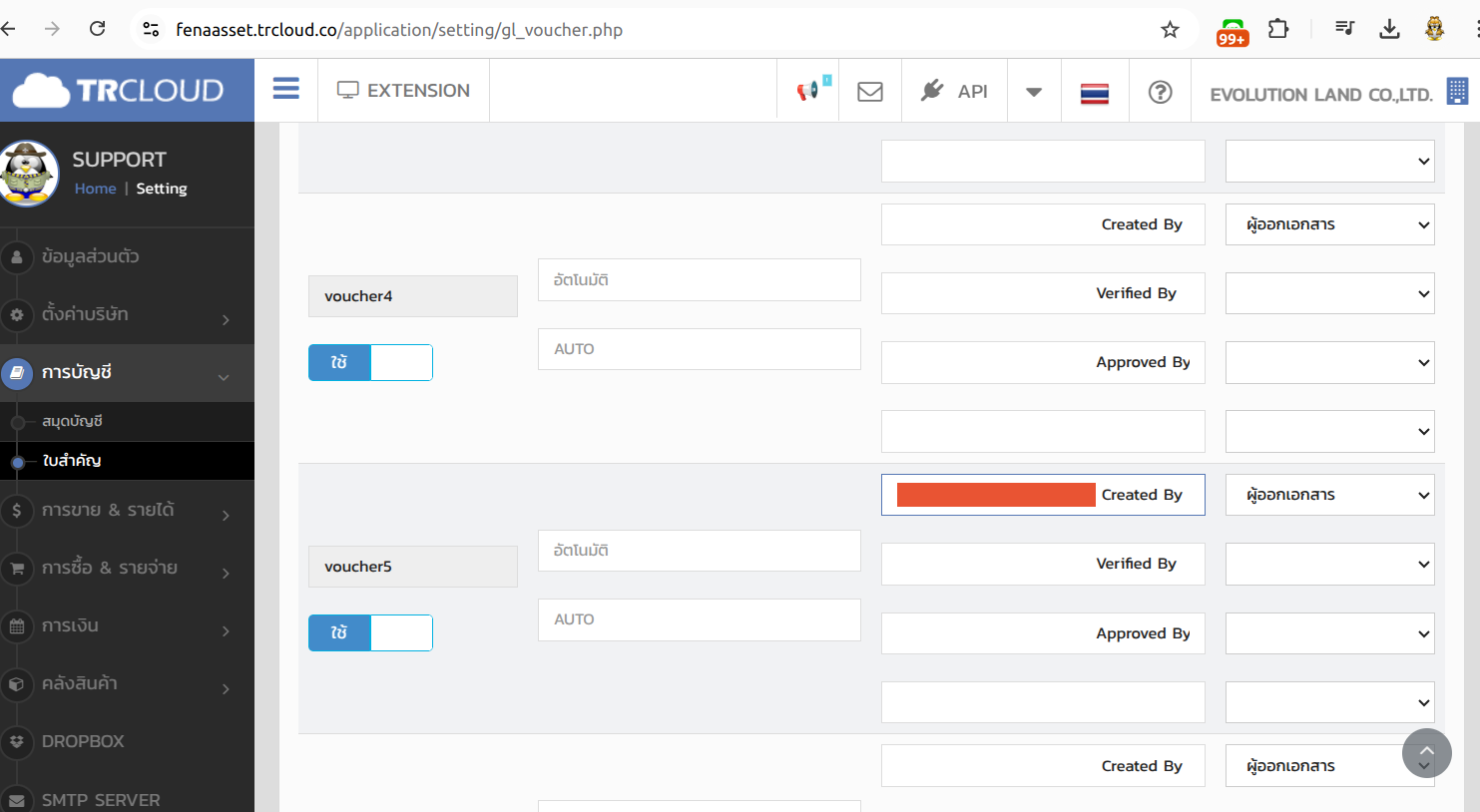The width and height of the screenshot is (1480, 812).
Task: Open the browser profile avatar icon
Action: click(x=1435, y=29)
